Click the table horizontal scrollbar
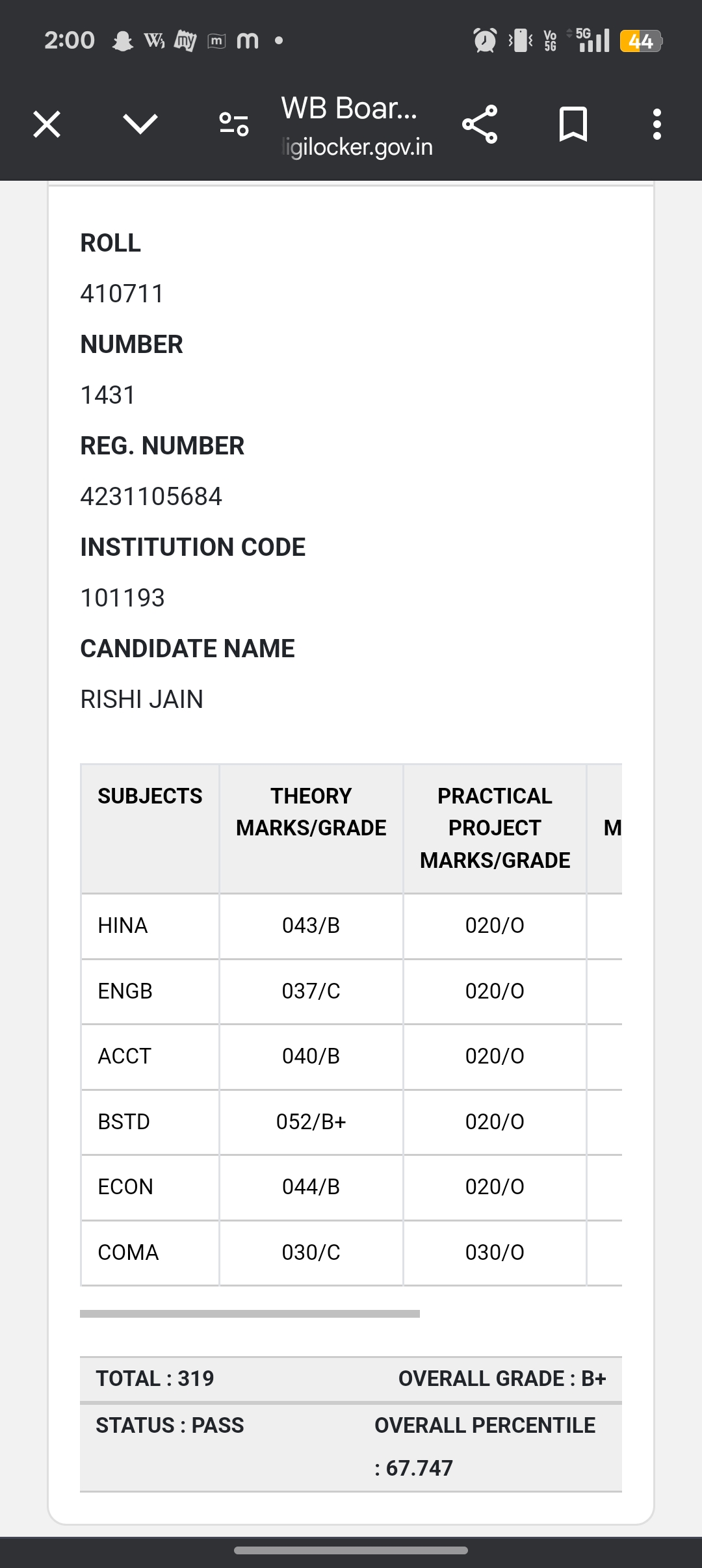 [x=250, y=1314]
